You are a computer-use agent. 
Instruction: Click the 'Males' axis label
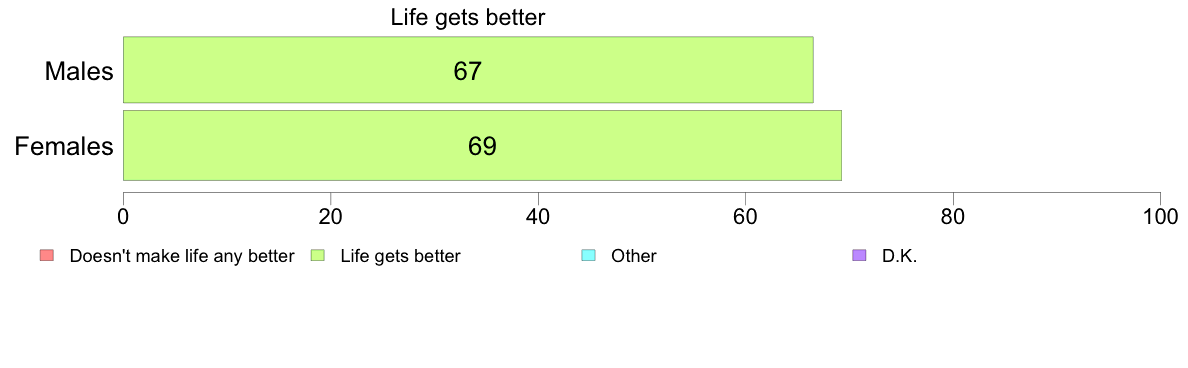coord(80,71)
